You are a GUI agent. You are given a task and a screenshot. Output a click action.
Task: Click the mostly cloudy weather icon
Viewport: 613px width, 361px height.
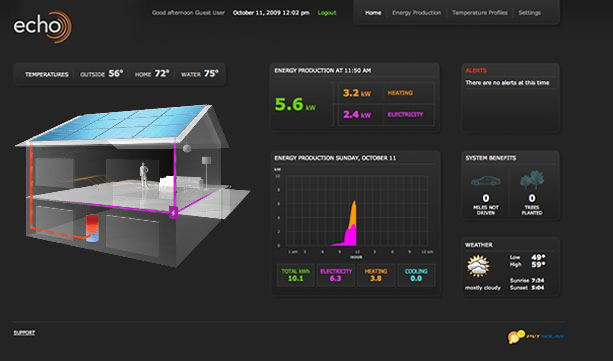tap(478, 267)
